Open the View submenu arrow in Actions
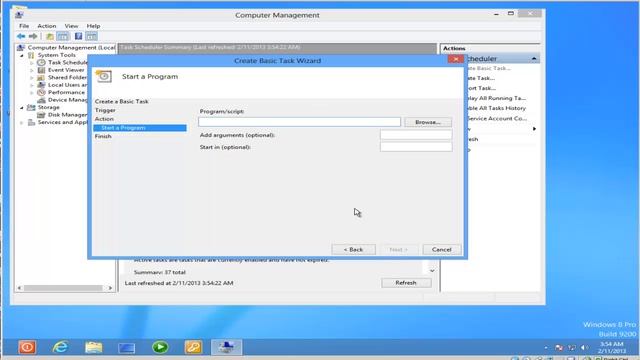The image size is (640, 360). tap(534, 129)
